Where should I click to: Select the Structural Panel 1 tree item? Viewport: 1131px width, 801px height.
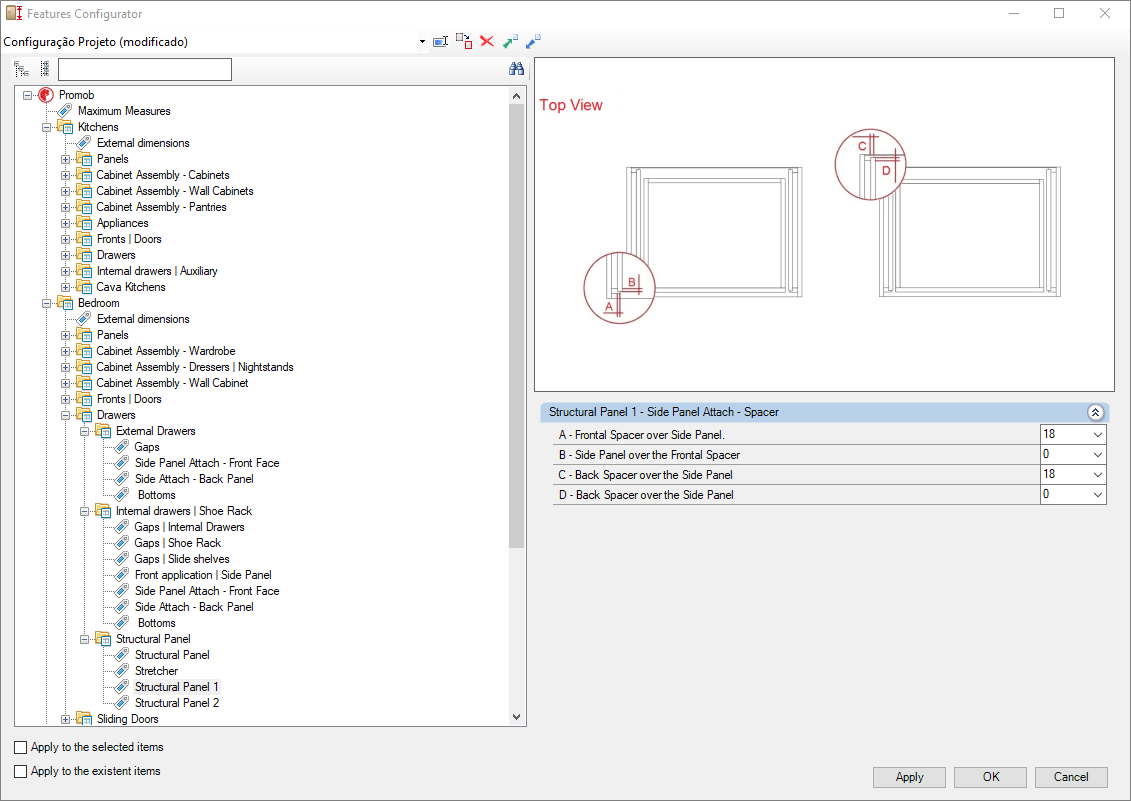[177, 687]
